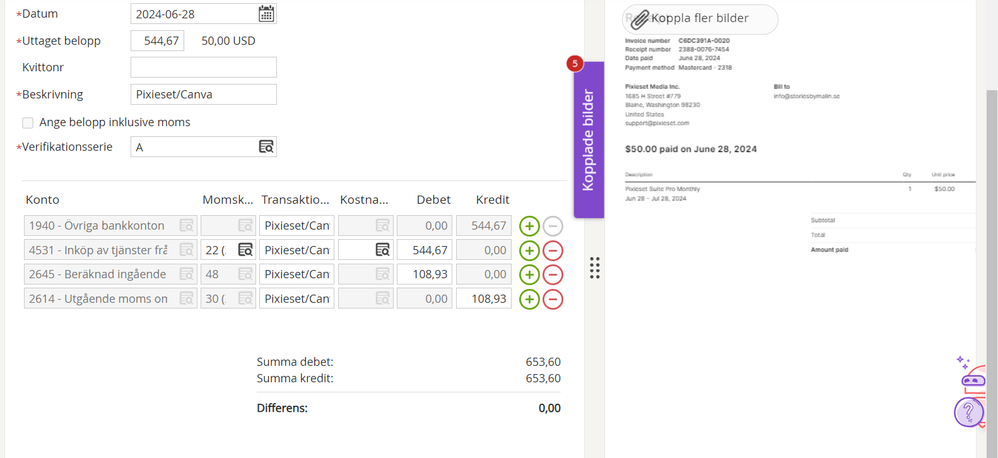Open account lookup on the 2645 row
The image size is (998, 458).
pyautogui.click(x=187, y=275)
